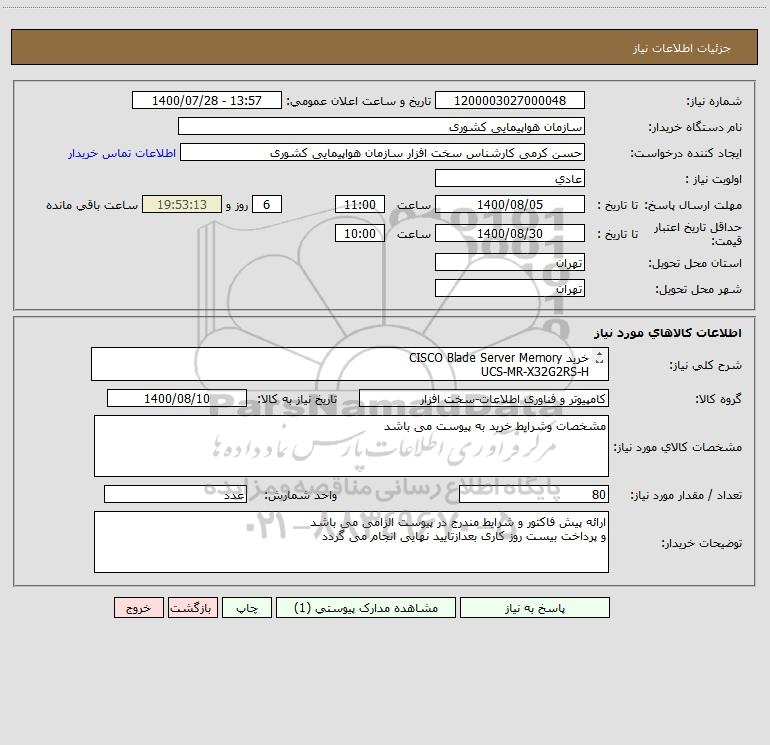Click price validity time 10:00
The image size is (770, 745).
point(359,233)
